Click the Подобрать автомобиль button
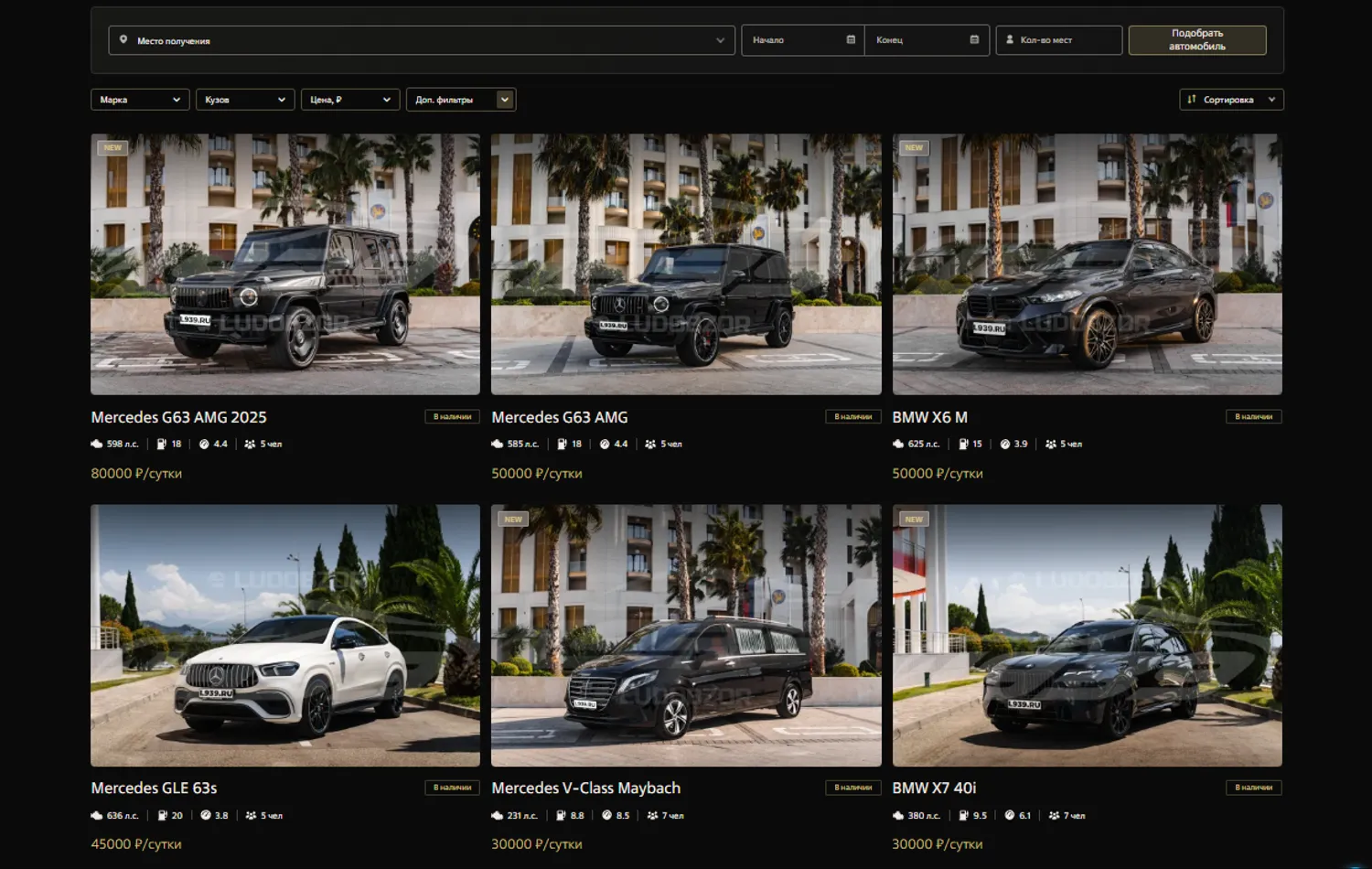 [1197, 40]
